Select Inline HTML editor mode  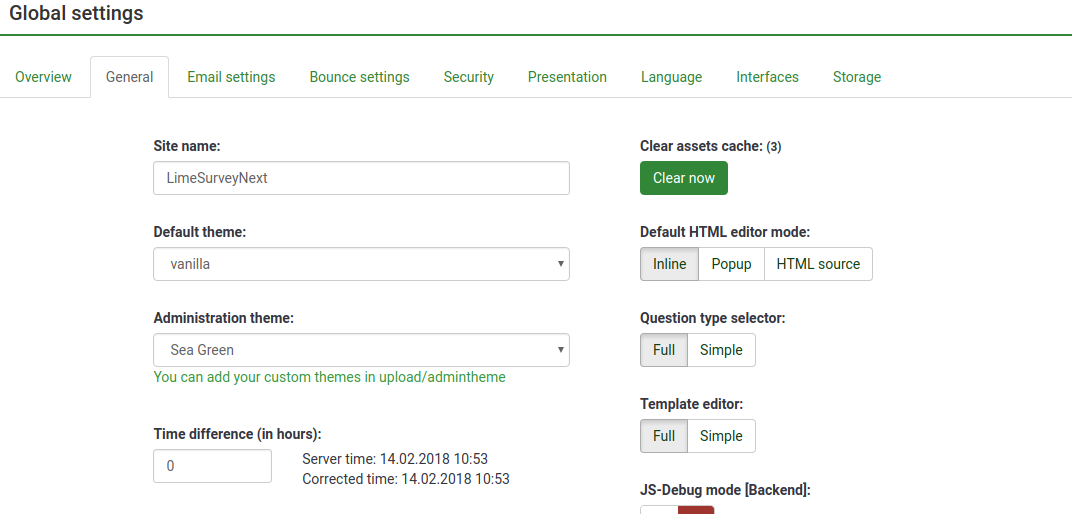[x=669, y=264]
